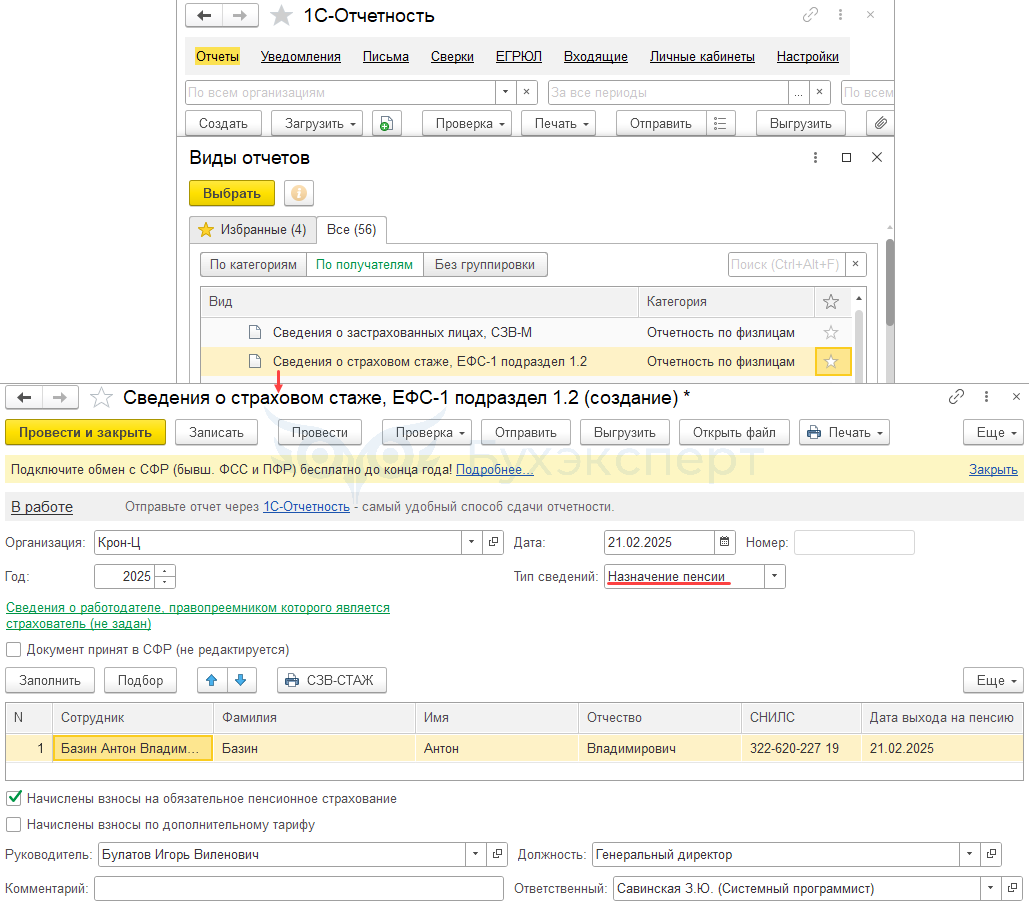Click list icon beside Отправить button
This screenshot has width=1029, height=910.
click(x=721, y=123)
